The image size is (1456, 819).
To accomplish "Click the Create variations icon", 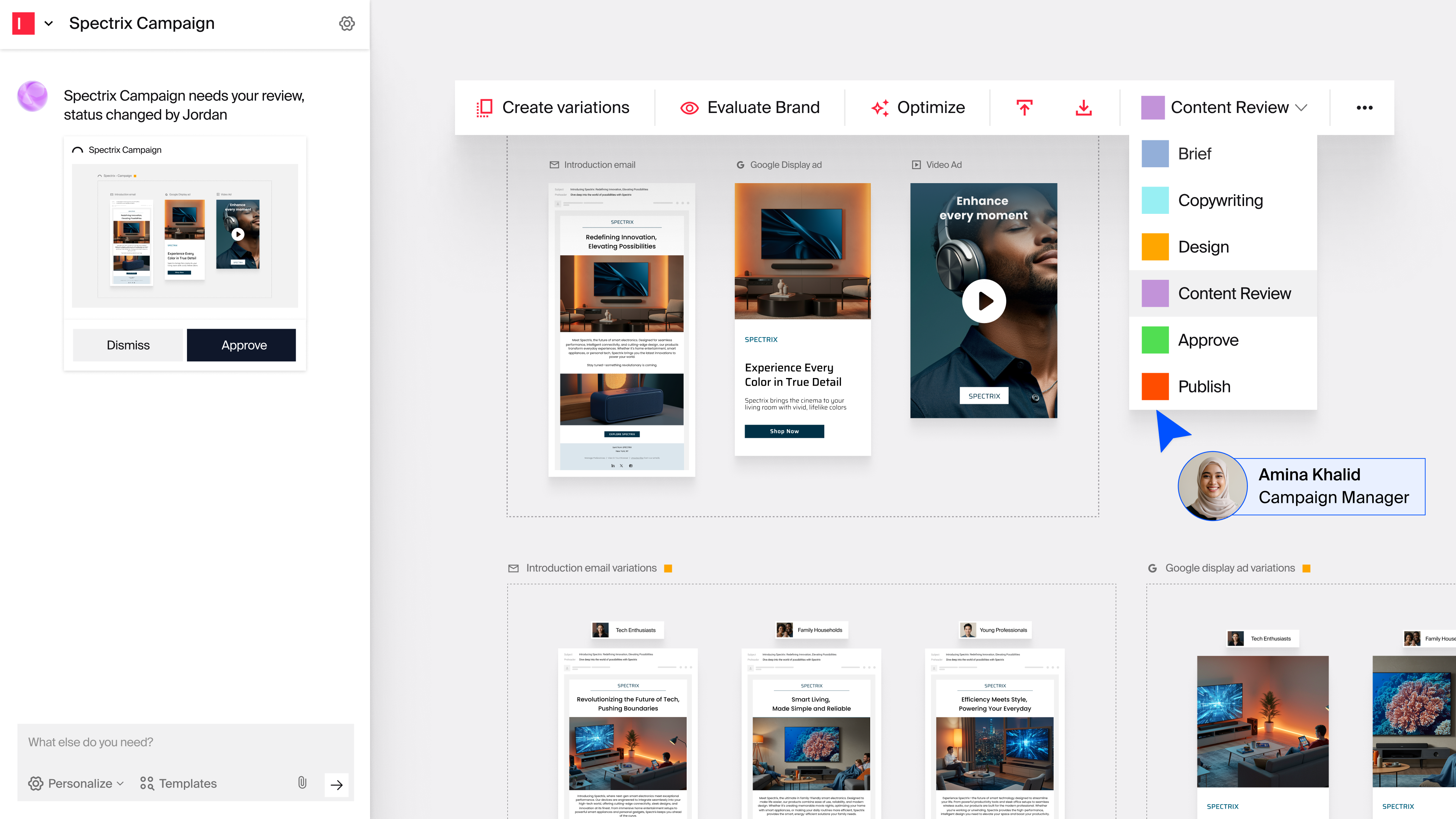I will 484,107.
